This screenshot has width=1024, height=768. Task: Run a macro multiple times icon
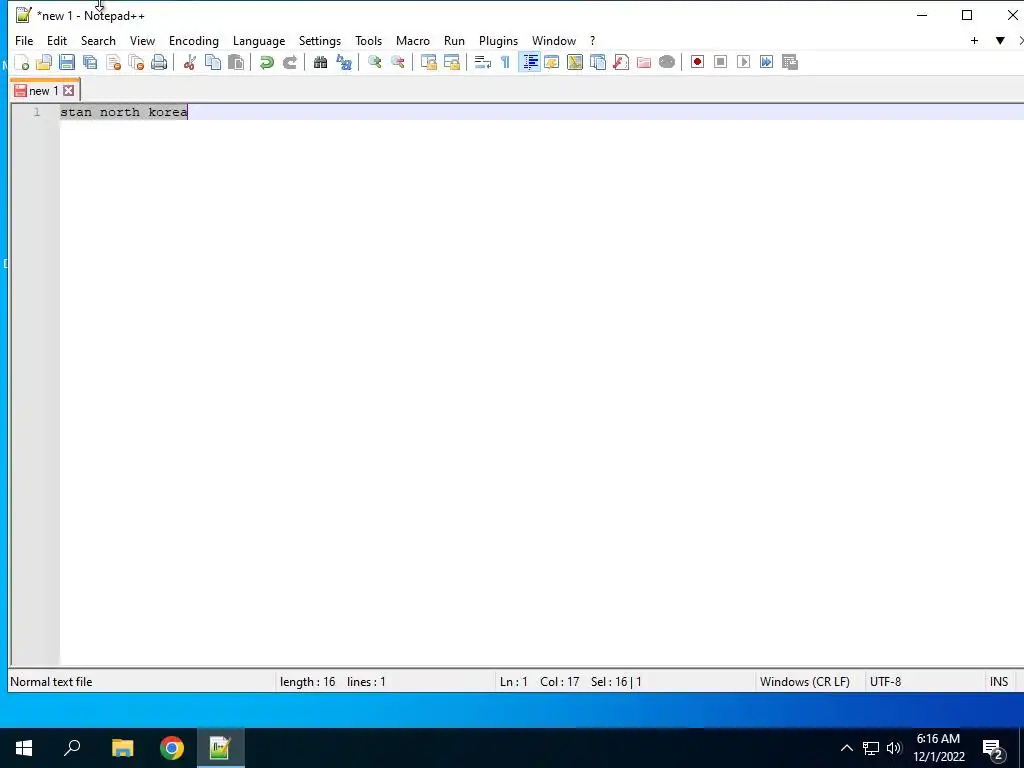[x=767, y=62]
